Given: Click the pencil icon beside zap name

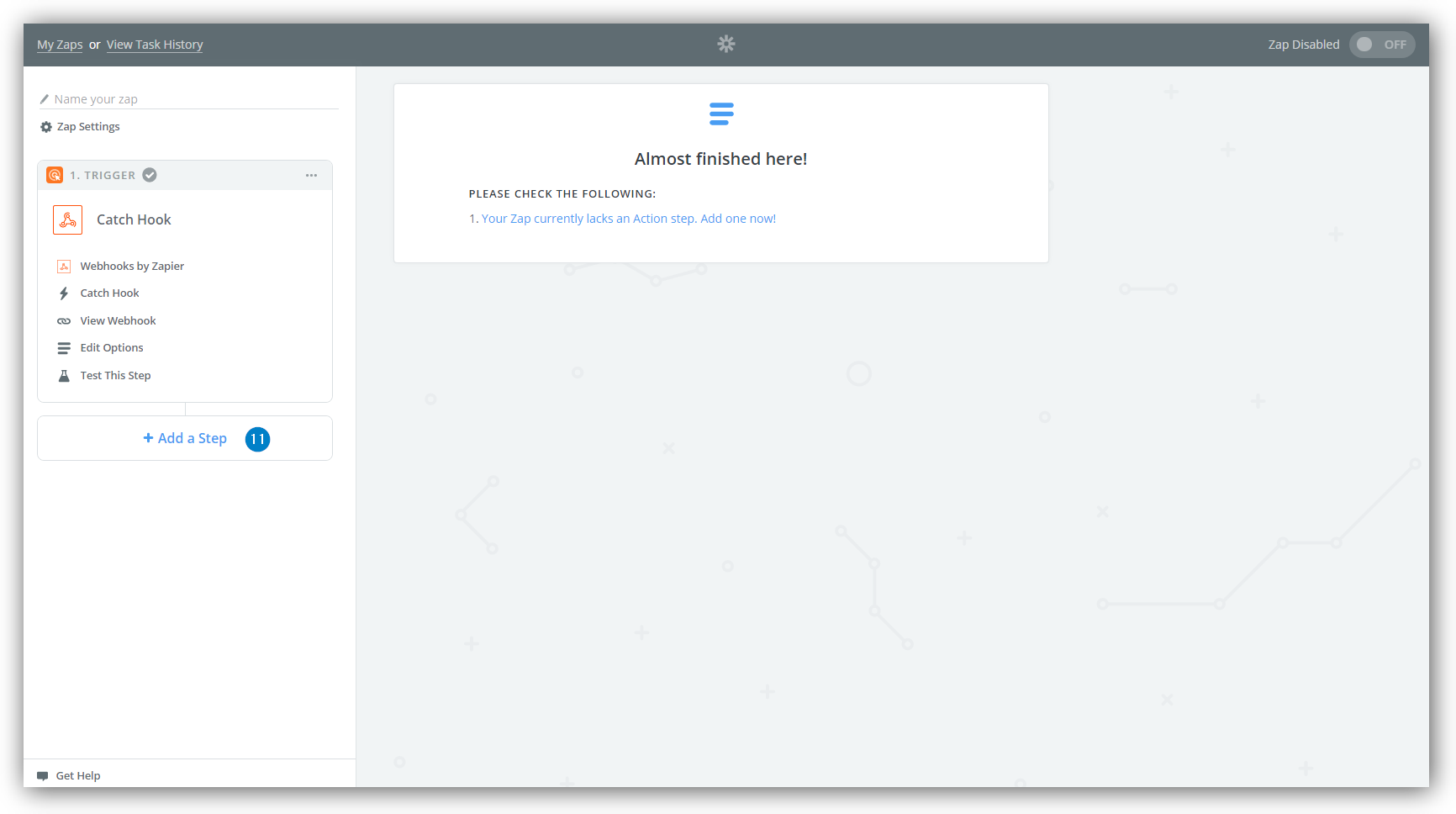Looking at the screenshot, I should click(x=45, y=99).
